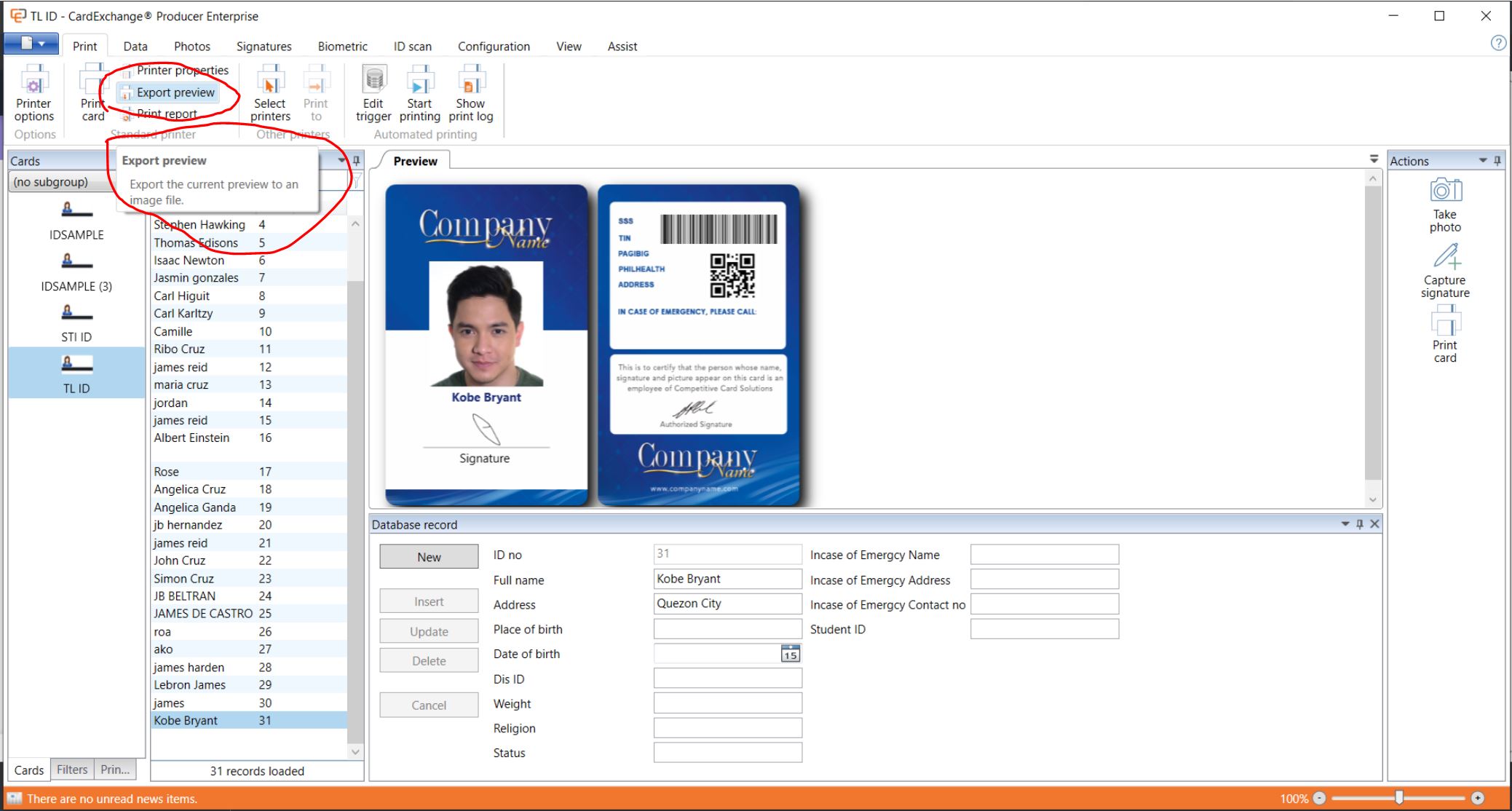1512x811 pixels.
Task: Select Albert Einstein record in list
Action: click(191, 438)
